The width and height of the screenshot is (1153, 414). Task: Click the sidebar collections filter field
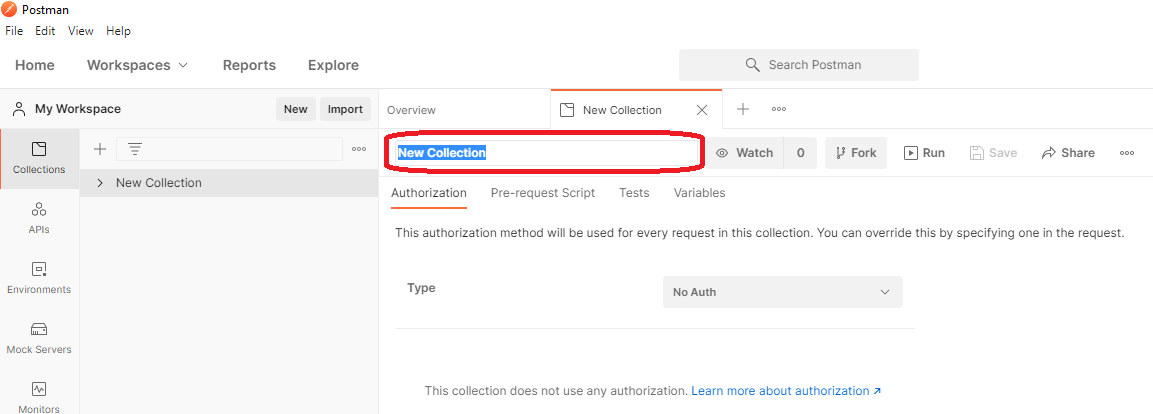click(x=229, y=149)
